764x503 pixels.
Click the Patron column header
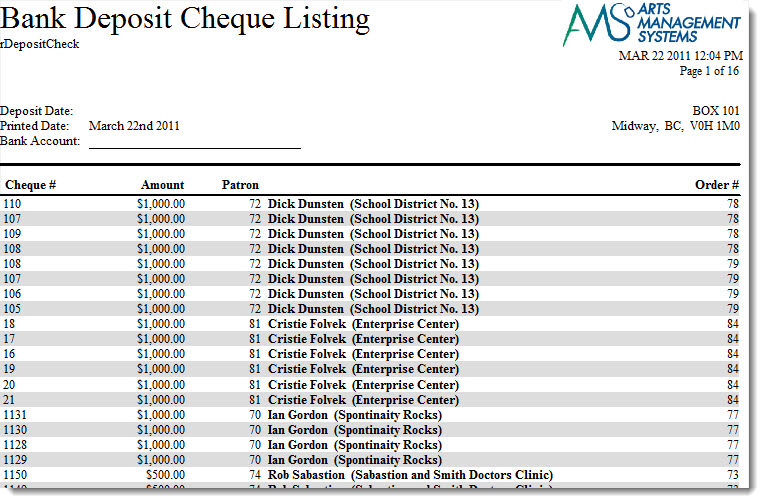(x=240, y=185)
